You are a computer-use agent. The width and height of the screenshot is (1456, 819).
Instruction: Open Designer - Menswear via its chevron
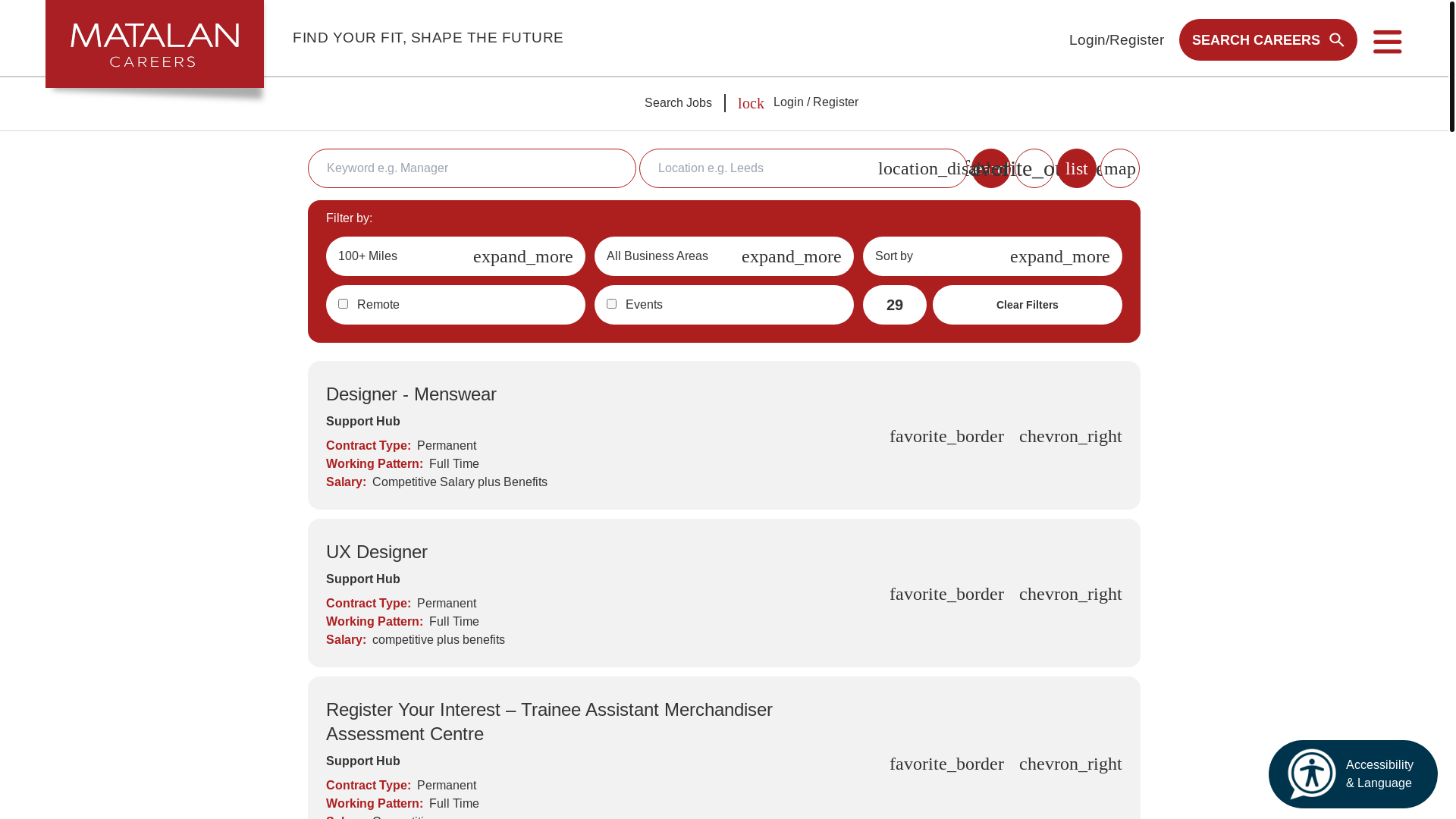[x=1070, y=436]
